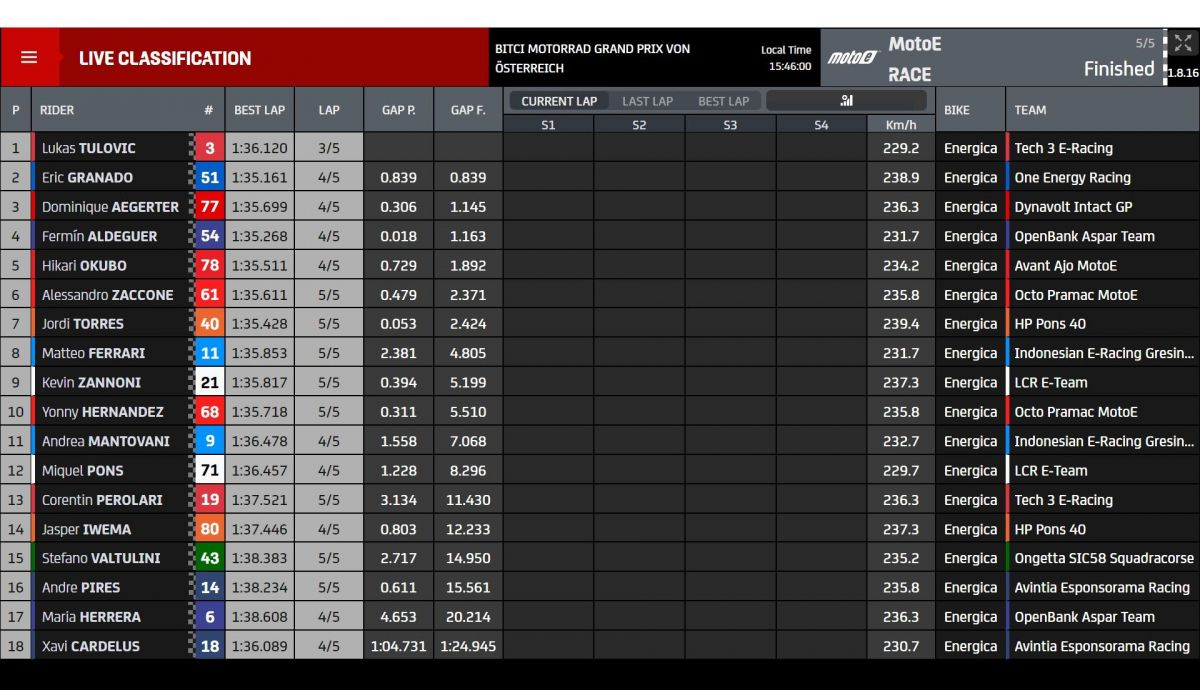Click team Tech 3 E-Racing for Tulovic
The width and height of the screenshot is (1200, 690).
1063,148
